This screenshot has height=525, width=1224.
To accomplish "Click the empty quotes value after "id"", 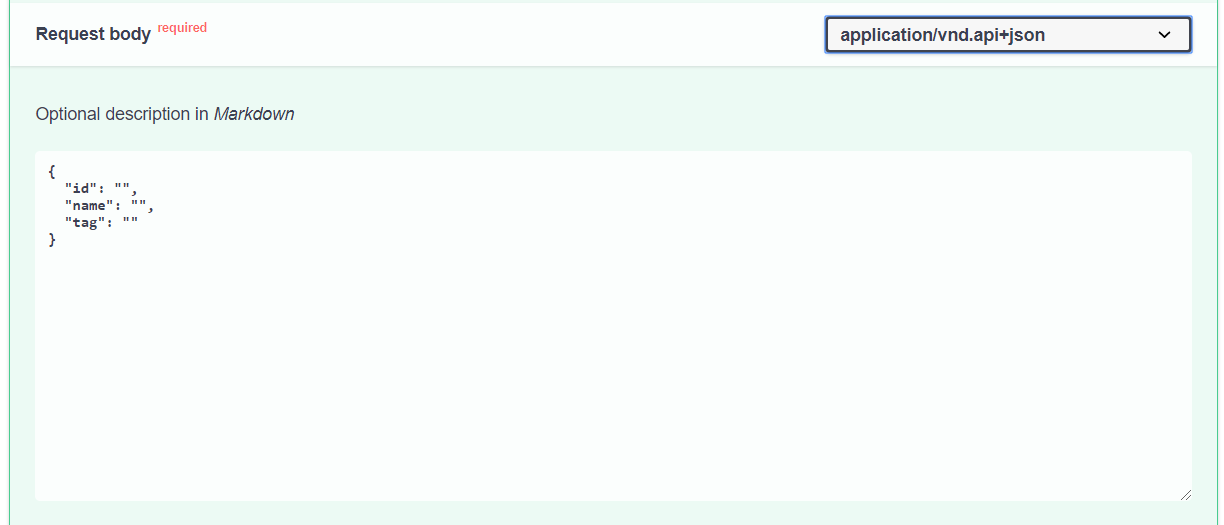I will (121, 189).
